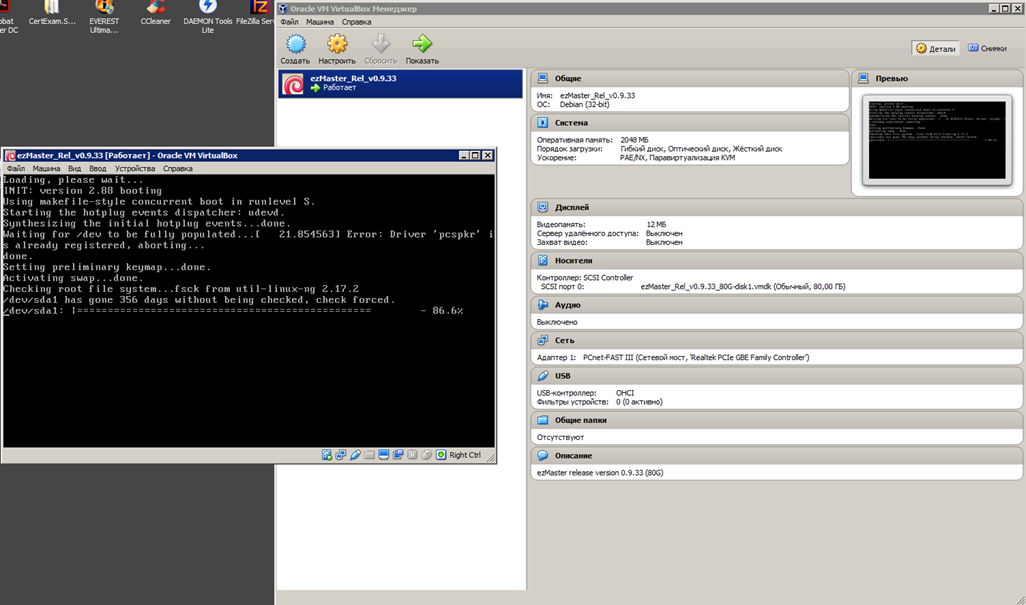The image size is (1026, 605).
Task: Open the Общие папки section header
Action: point(777,421)
